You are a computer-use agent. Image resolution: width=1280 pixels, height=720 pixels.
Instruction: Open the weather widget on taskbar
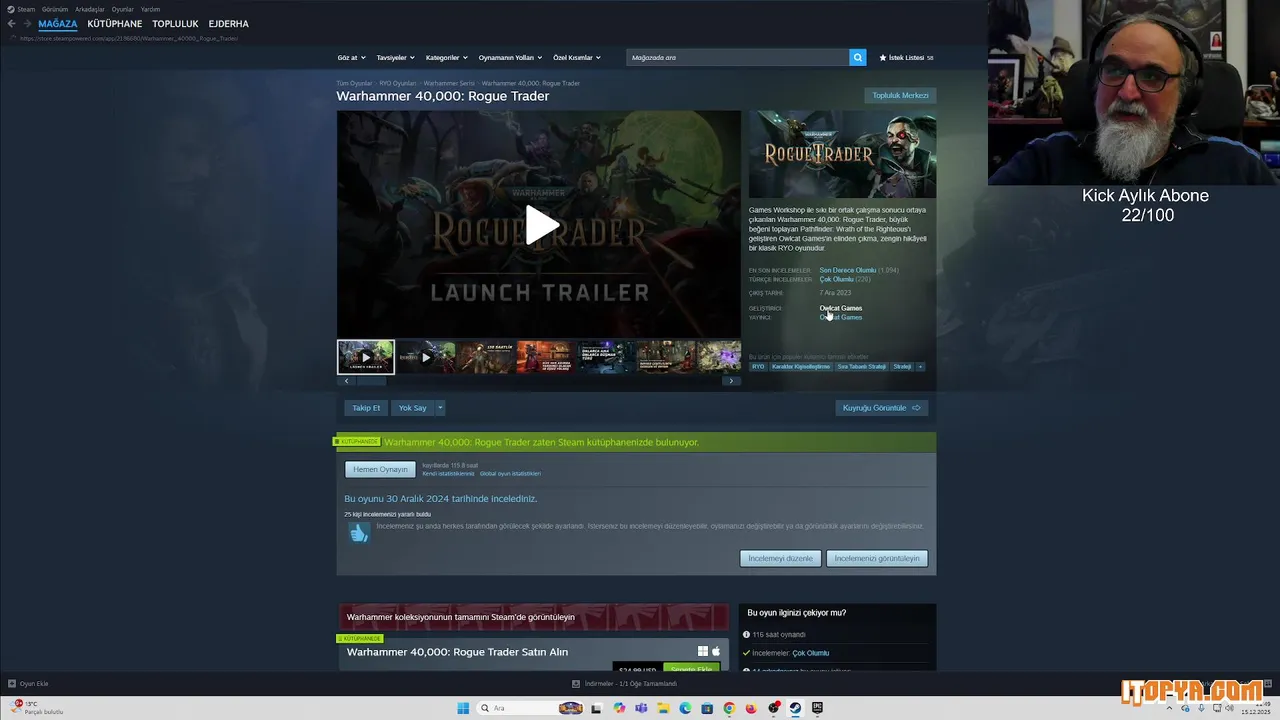click(38, 707)
